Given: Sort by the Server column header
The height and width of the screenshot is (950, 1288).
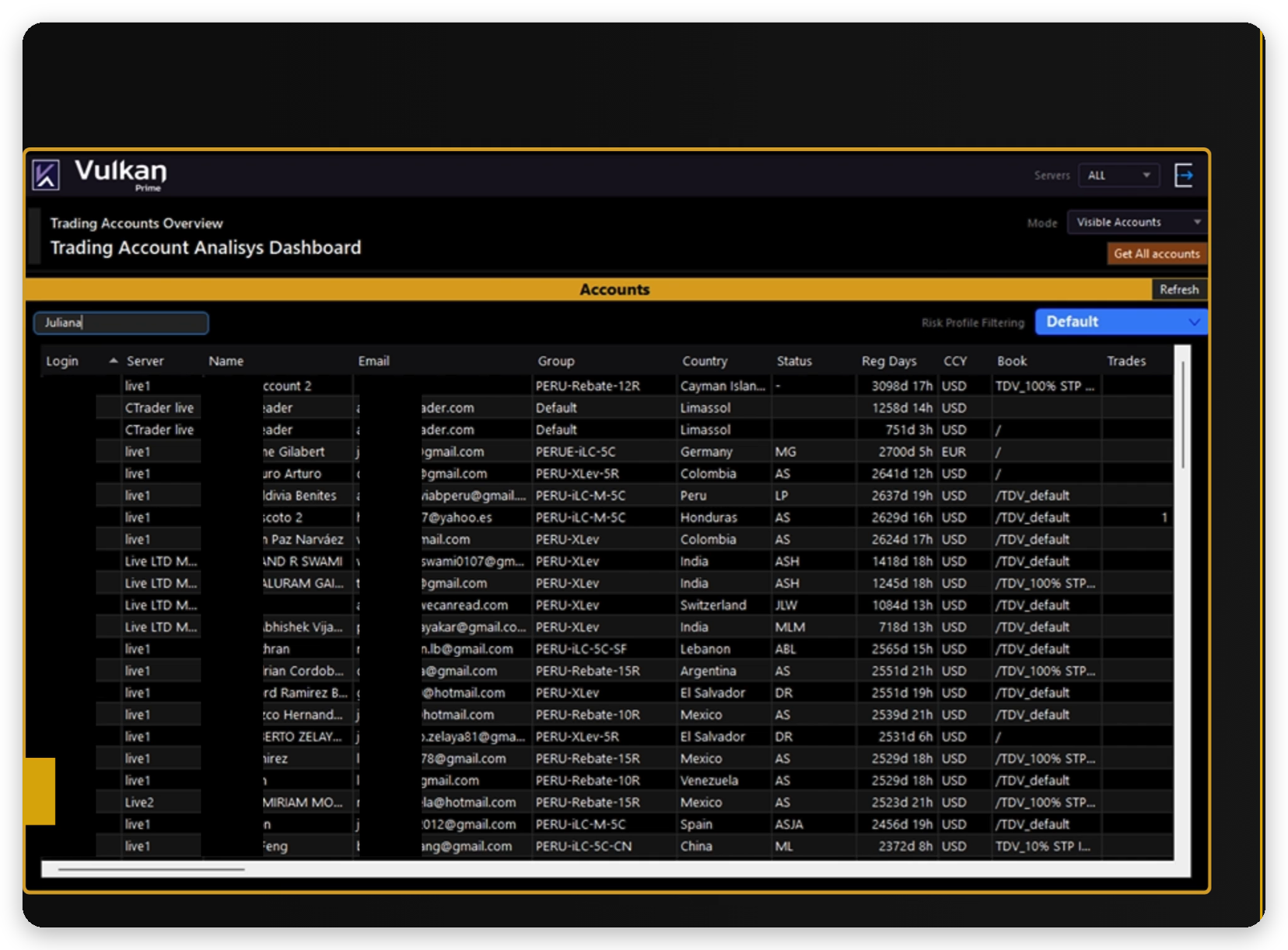Looking at the screenshot, I should pos(145,361).
